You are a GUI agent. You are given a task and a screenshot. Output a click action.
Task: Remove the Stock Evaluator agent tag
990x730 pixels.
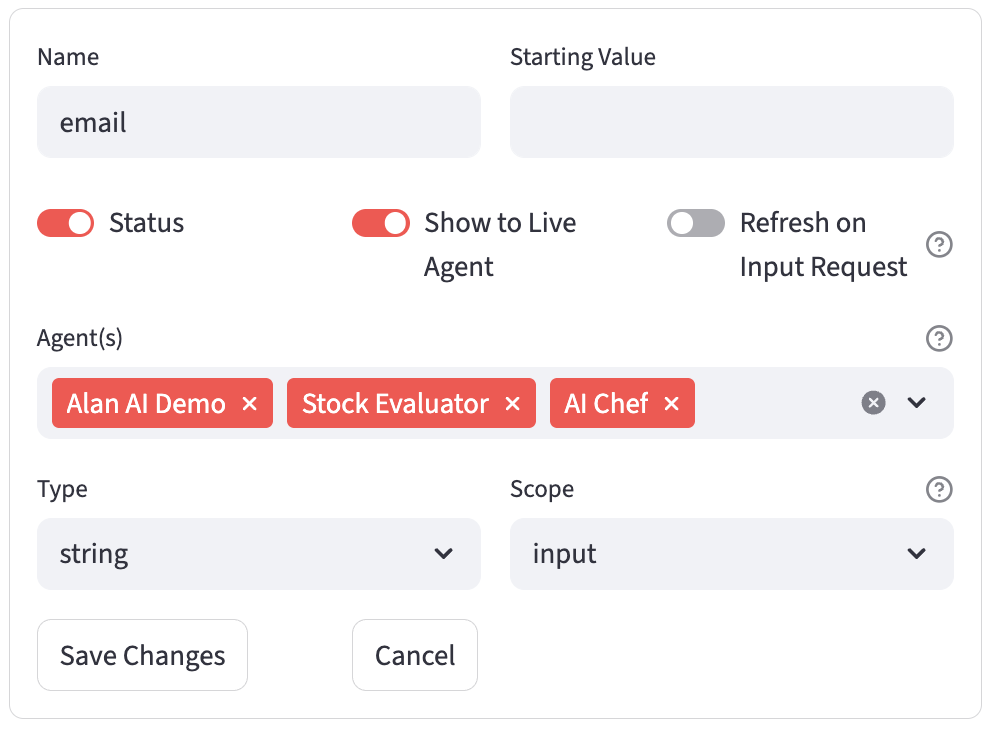pyautogui.click(x=512, y=403)
